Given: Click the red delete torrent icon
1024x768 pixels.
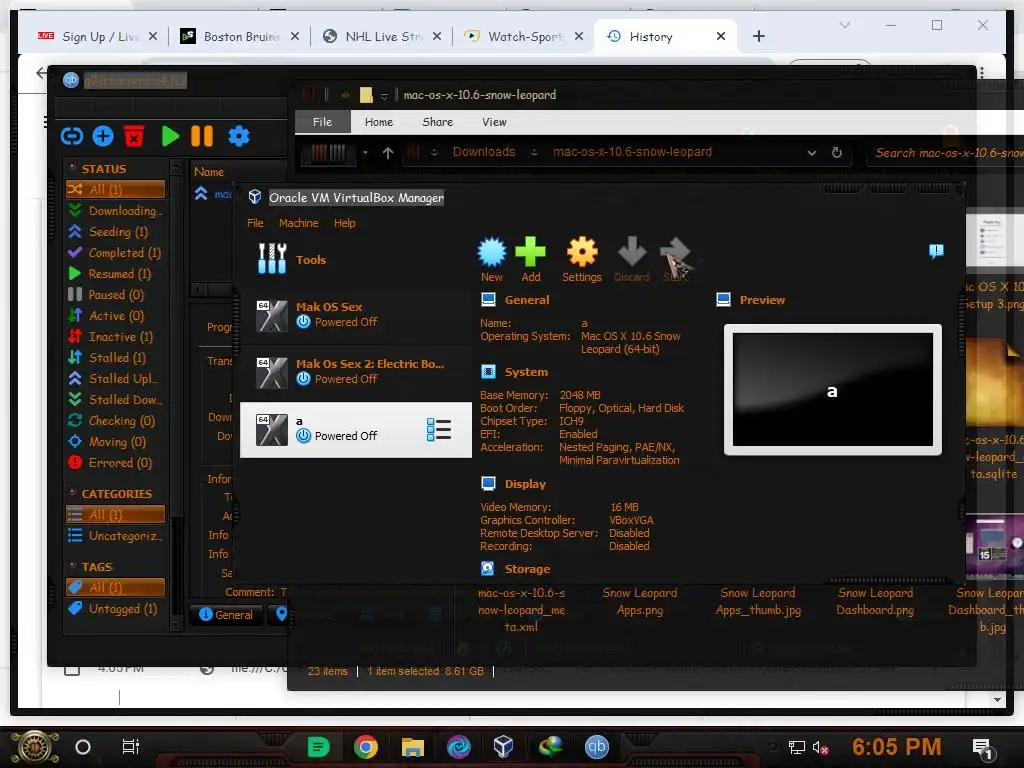Looking at the screenshot, I should point(134,136).
